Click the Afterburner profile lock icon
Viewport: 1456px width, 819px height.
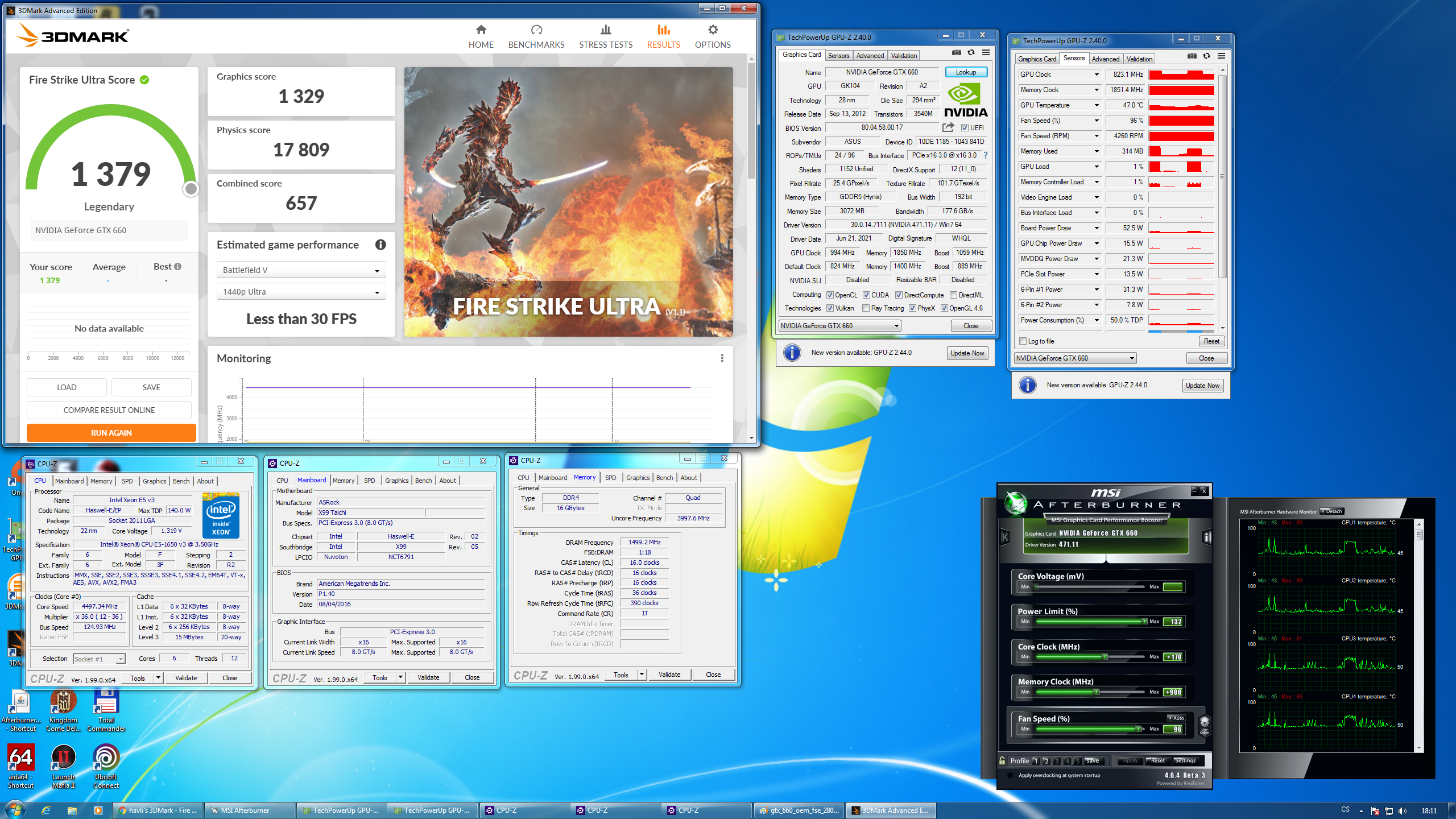[x=1002, y=760]
